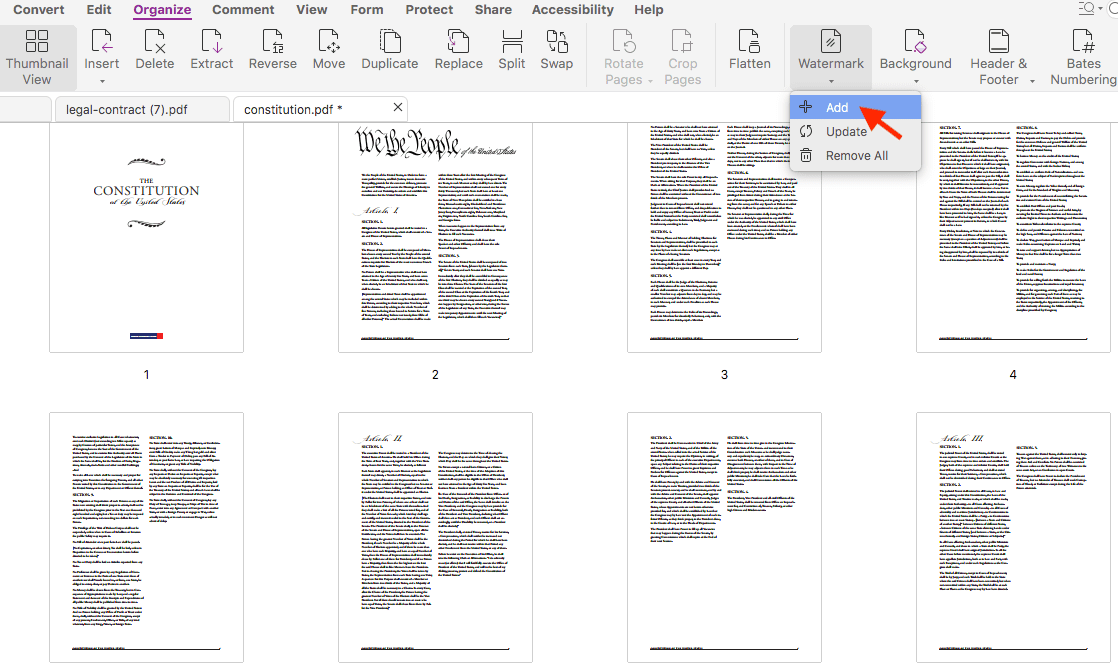
Task: Open the Replace pages tool
Action: (x=458, y=50)
